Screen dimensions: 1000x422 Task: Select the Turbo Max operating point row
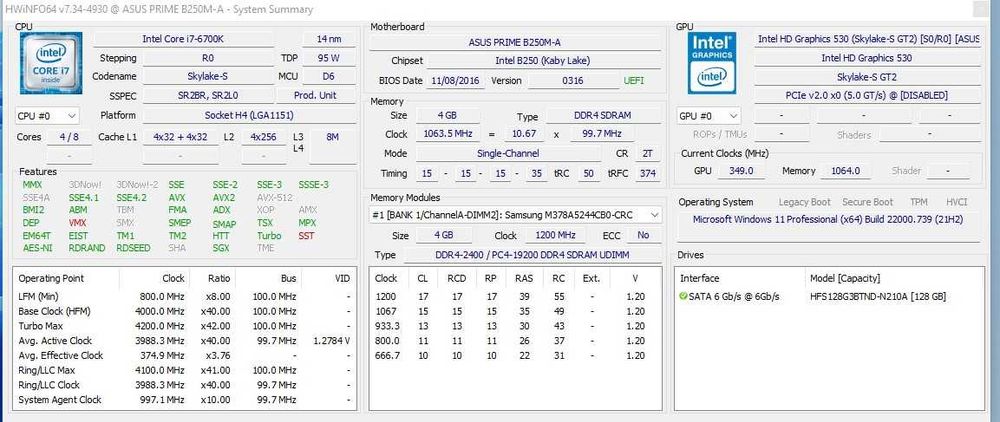click(184, 326)
